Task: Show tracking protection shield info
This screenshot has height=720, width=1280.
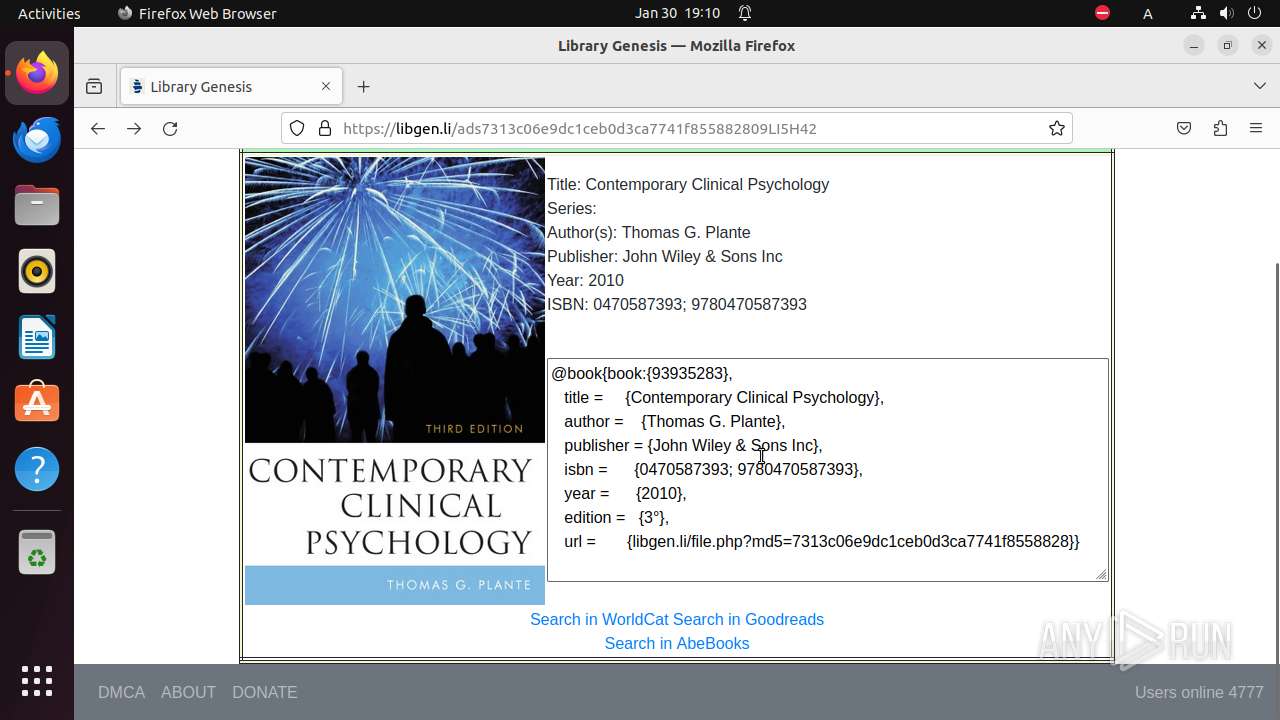Action: (x=297, y=128)
